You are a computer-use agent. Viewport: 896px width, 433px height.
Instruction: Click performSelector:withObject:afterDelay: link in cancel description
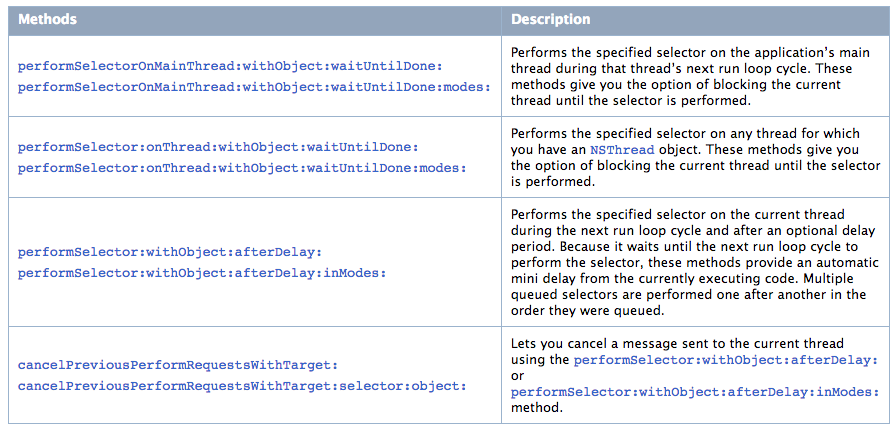click(x=726, y=360)
